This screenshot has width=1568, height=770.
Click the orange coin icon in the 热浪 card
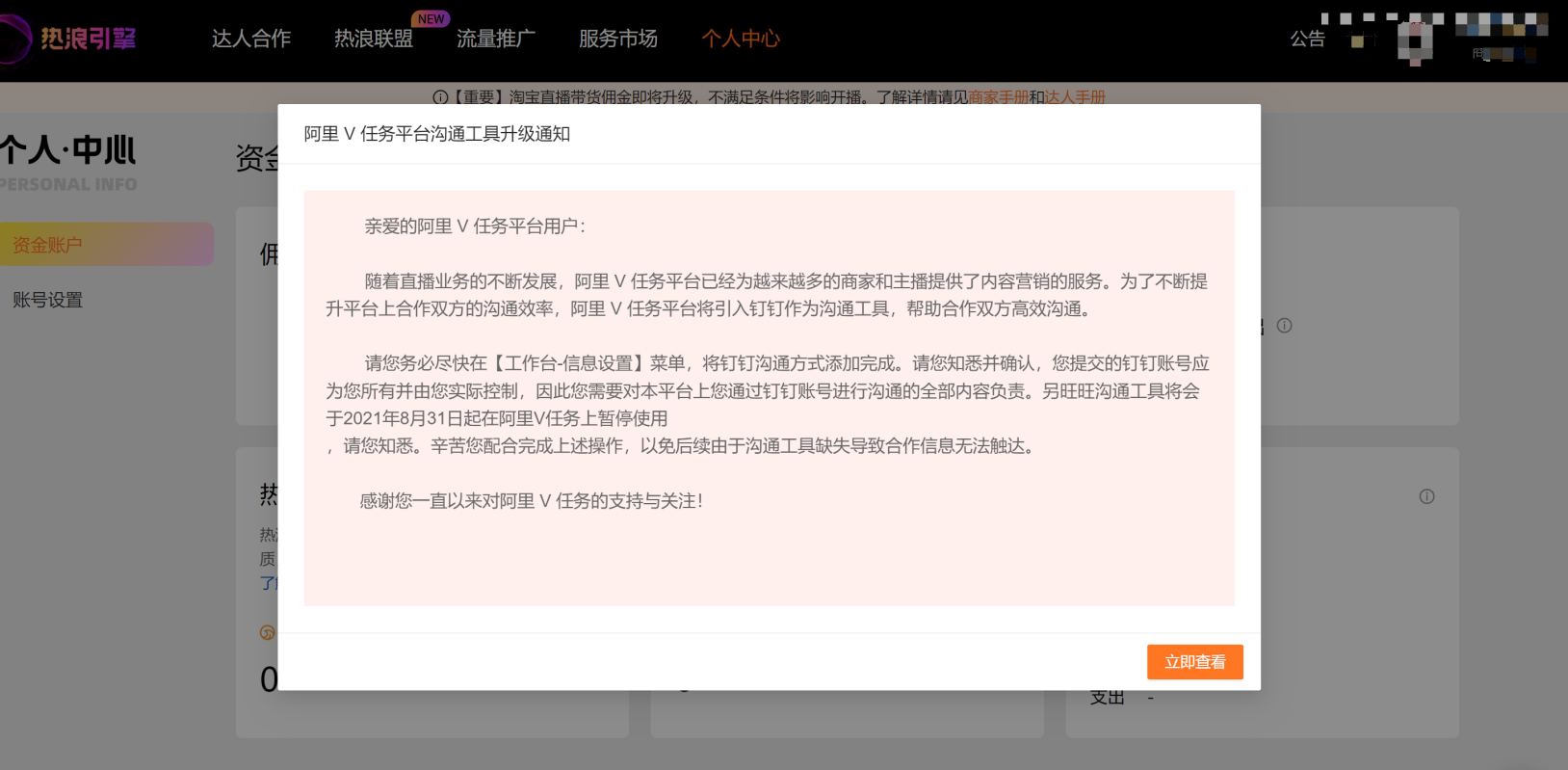[x=268, y=632]
